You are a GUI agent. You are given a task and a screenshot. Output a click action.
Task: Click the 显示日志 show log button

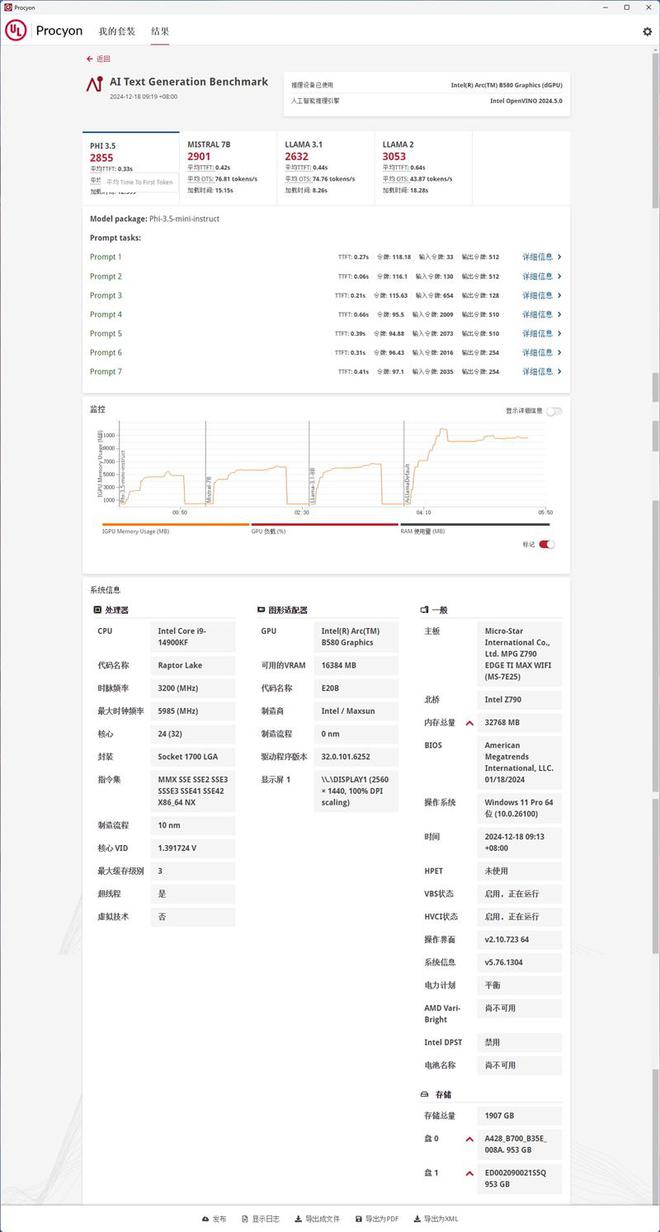[260, 1219]
